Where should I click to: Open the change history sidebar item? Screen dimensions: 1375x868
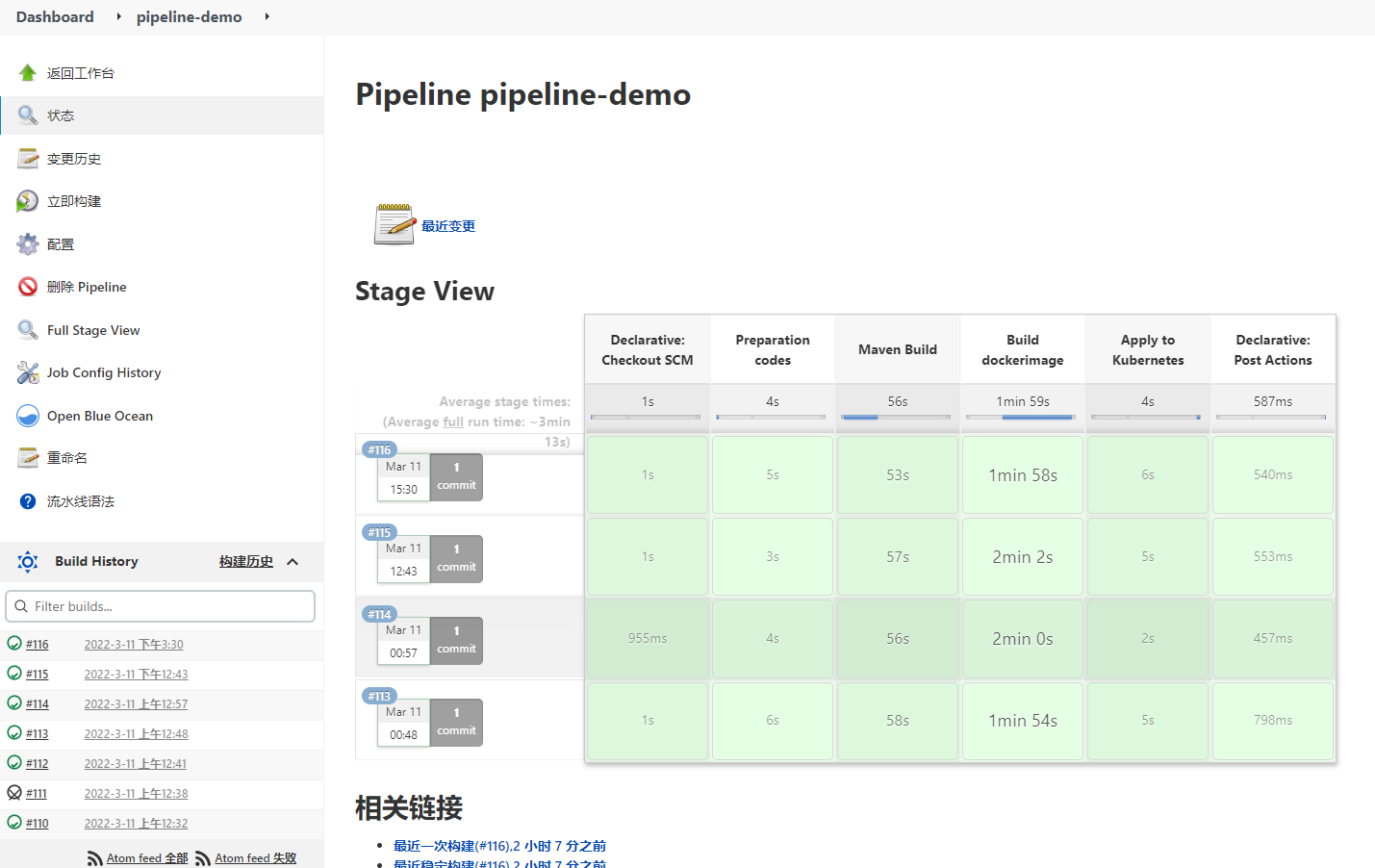(x=74, y=159)
